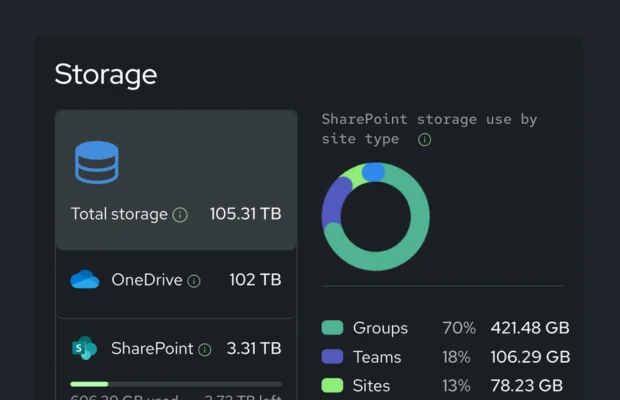Click the 78.23 GB Sites value
This screenshot has height=400, width=620.
[x=527, y=386]
